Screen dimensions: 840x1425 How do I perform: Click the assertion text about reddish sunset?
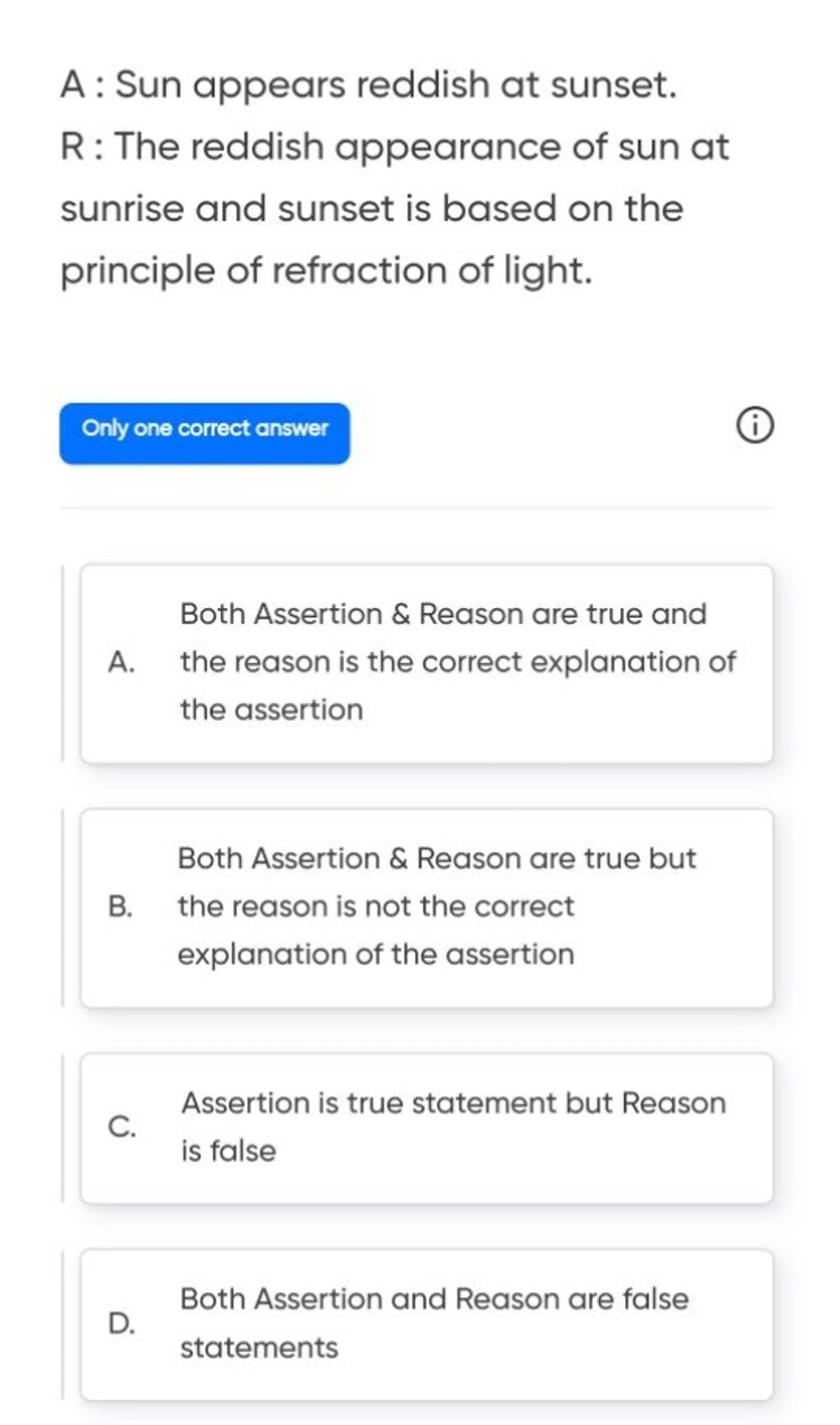point(369,85)
